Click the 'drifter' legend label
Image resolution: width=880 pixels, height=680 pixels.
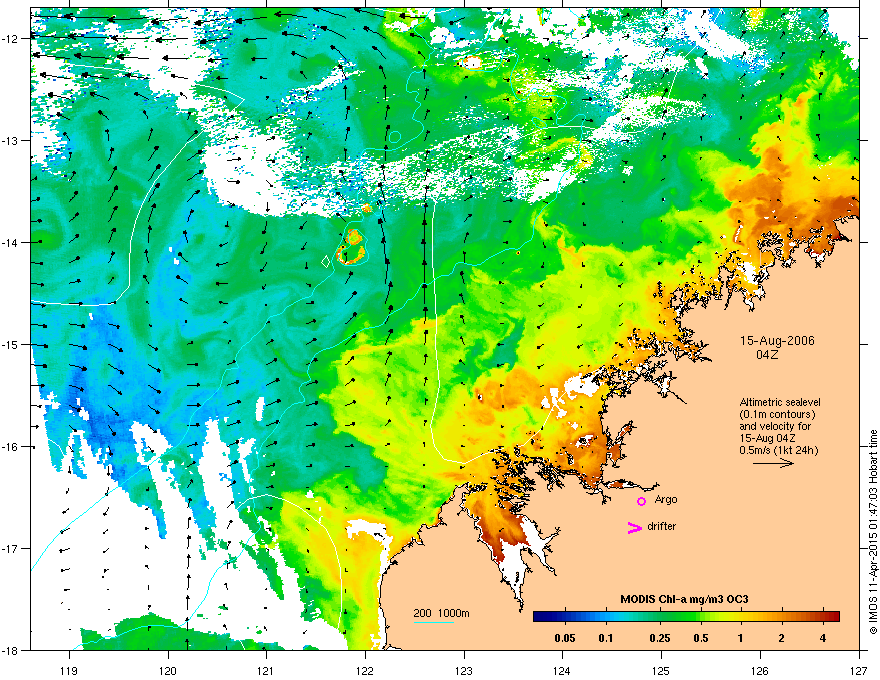[x=662, y=526]
